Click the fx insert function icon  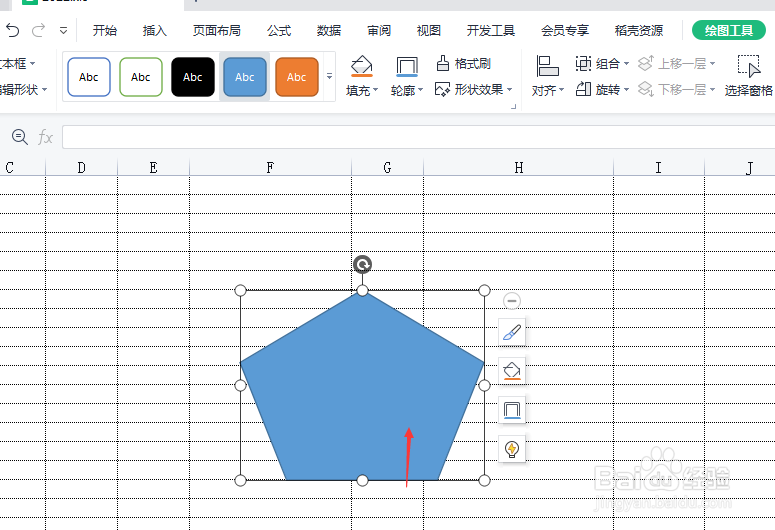tap(45, 137)
